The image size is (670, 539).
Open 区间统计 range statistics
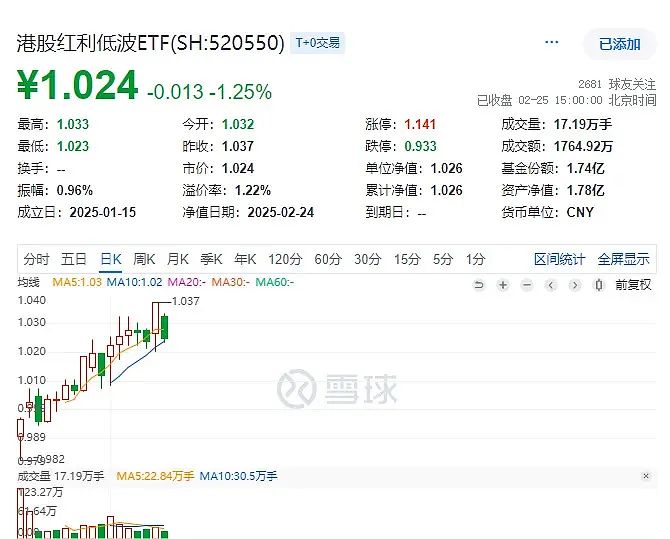(559, 259)
